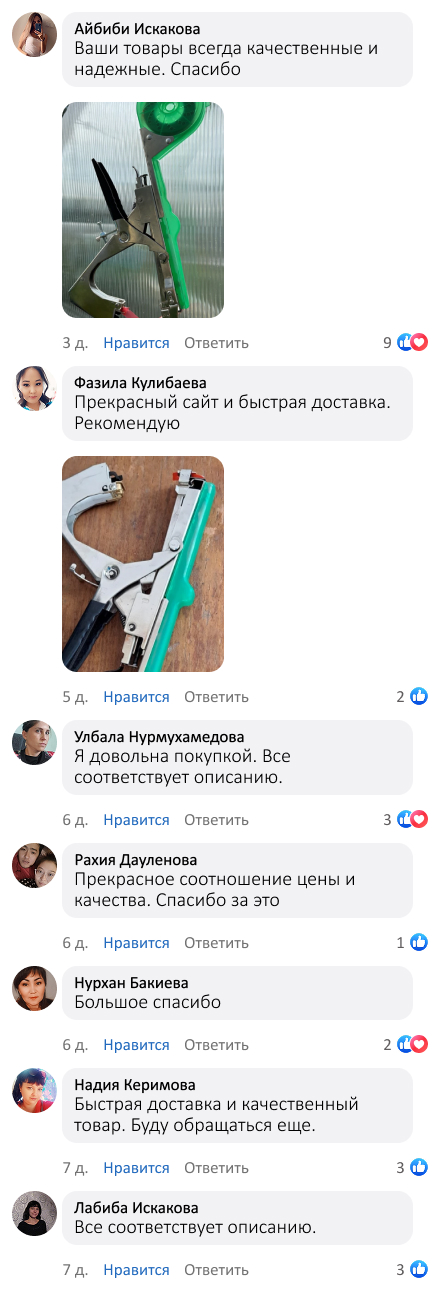440x1293 pixels.
Task: Open Лабиба Искакова's profile avatar
Action: [x=34, y=1213]
